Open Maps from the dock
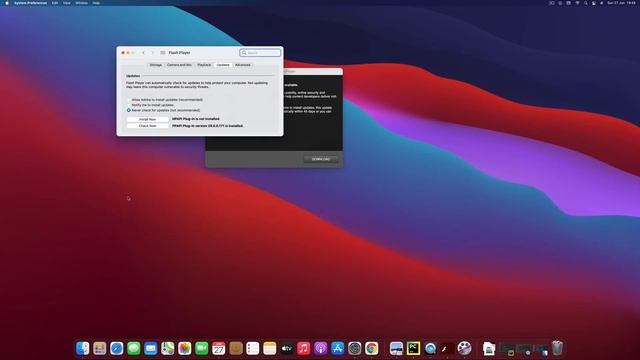Screen dimensions: 640x360 [x=168, y=348]
